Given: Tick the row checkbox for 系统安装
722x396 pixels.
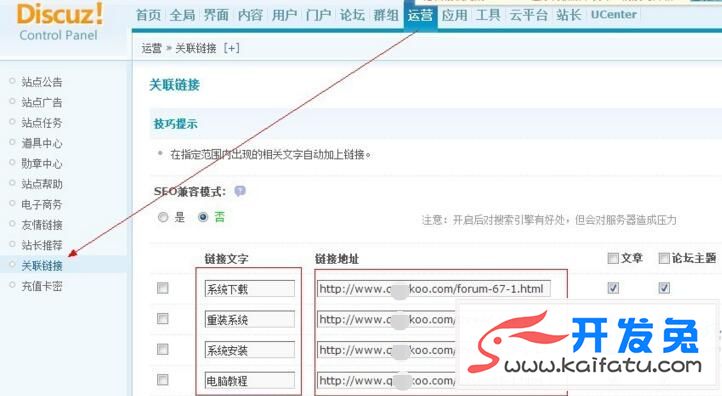Looking at the screenshot, I should [163, 349].
